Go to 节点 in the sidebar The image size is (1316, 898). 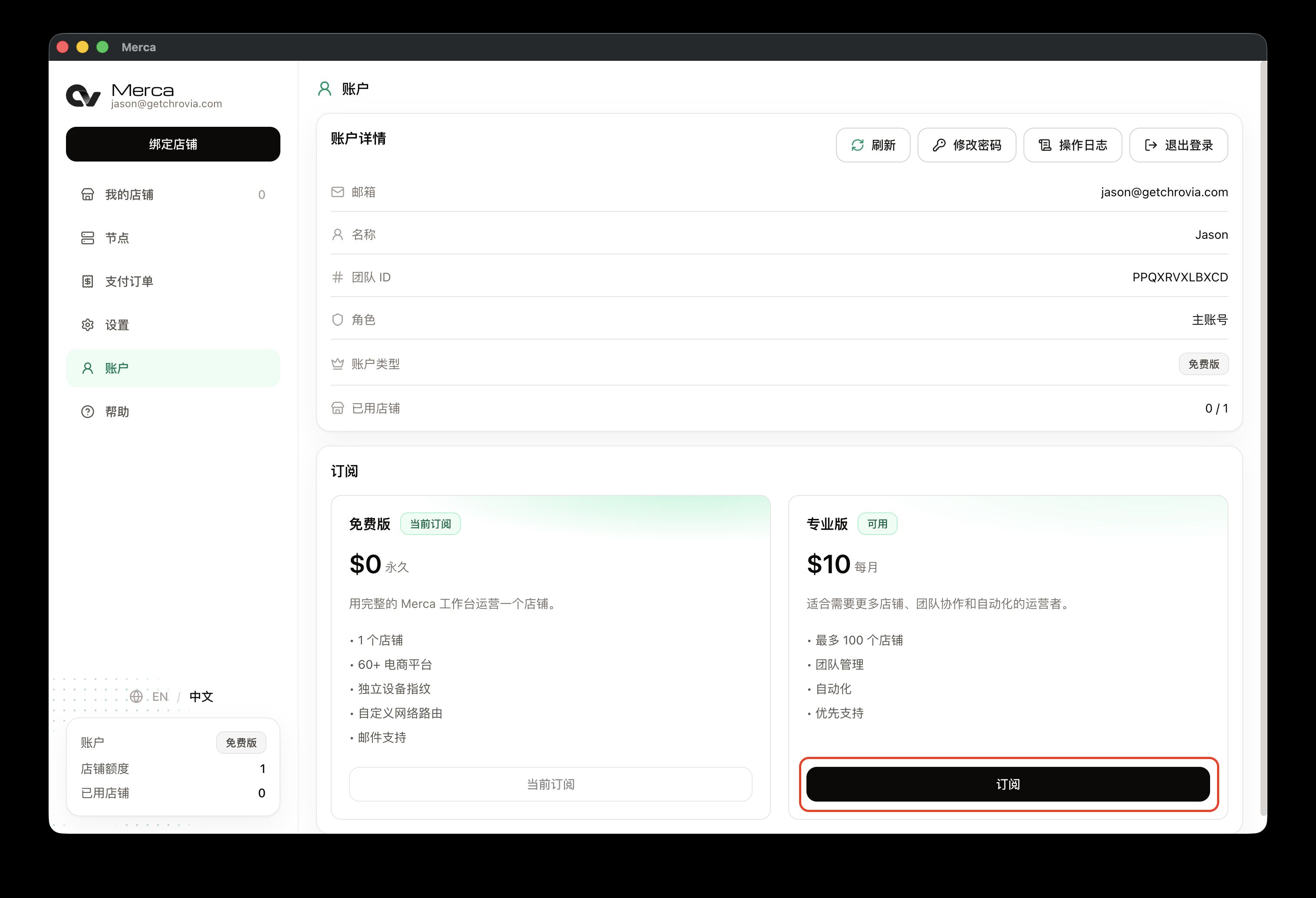(173, 238)
